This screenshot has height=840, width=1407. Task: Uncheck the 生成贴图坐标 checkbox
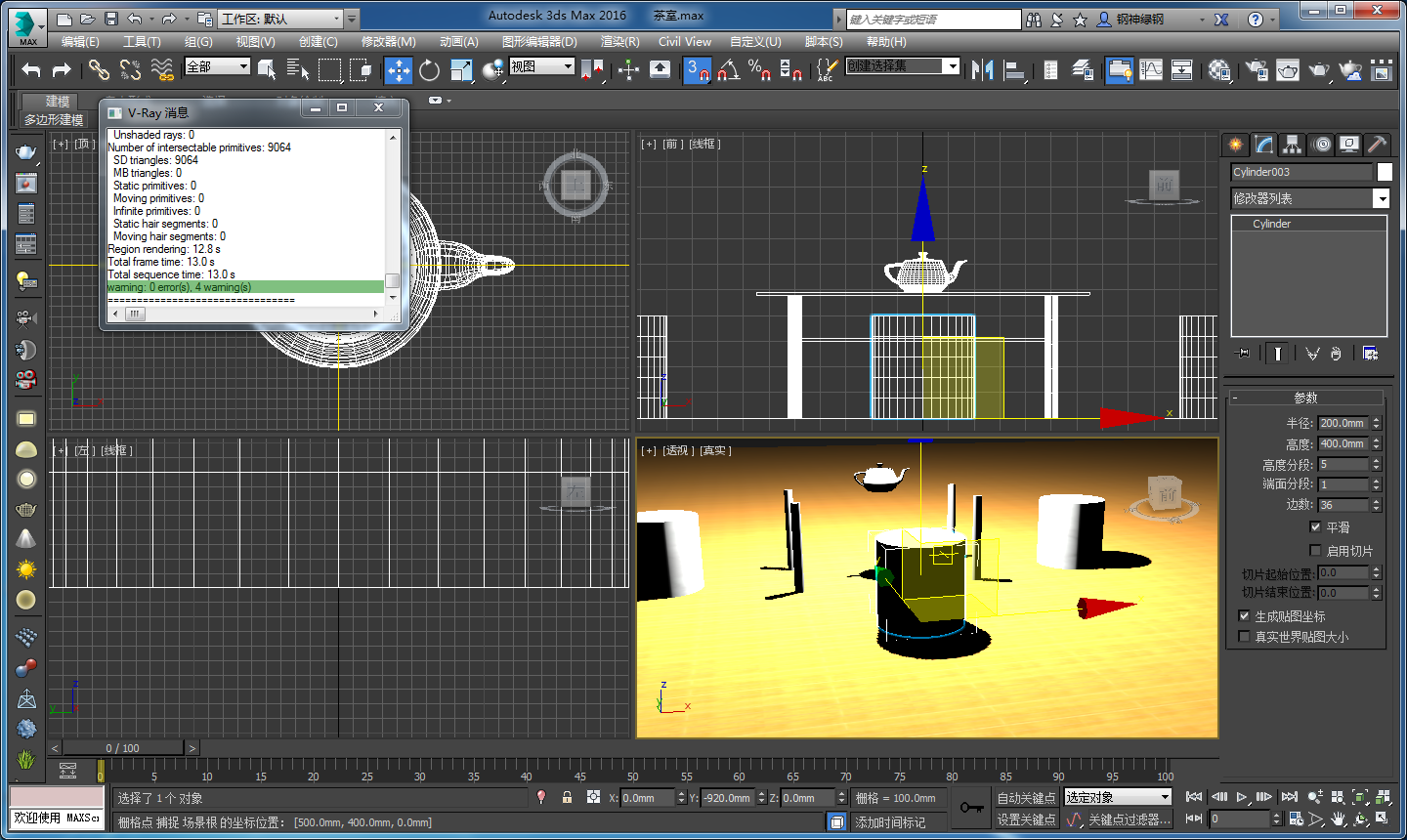point(1244,615)
